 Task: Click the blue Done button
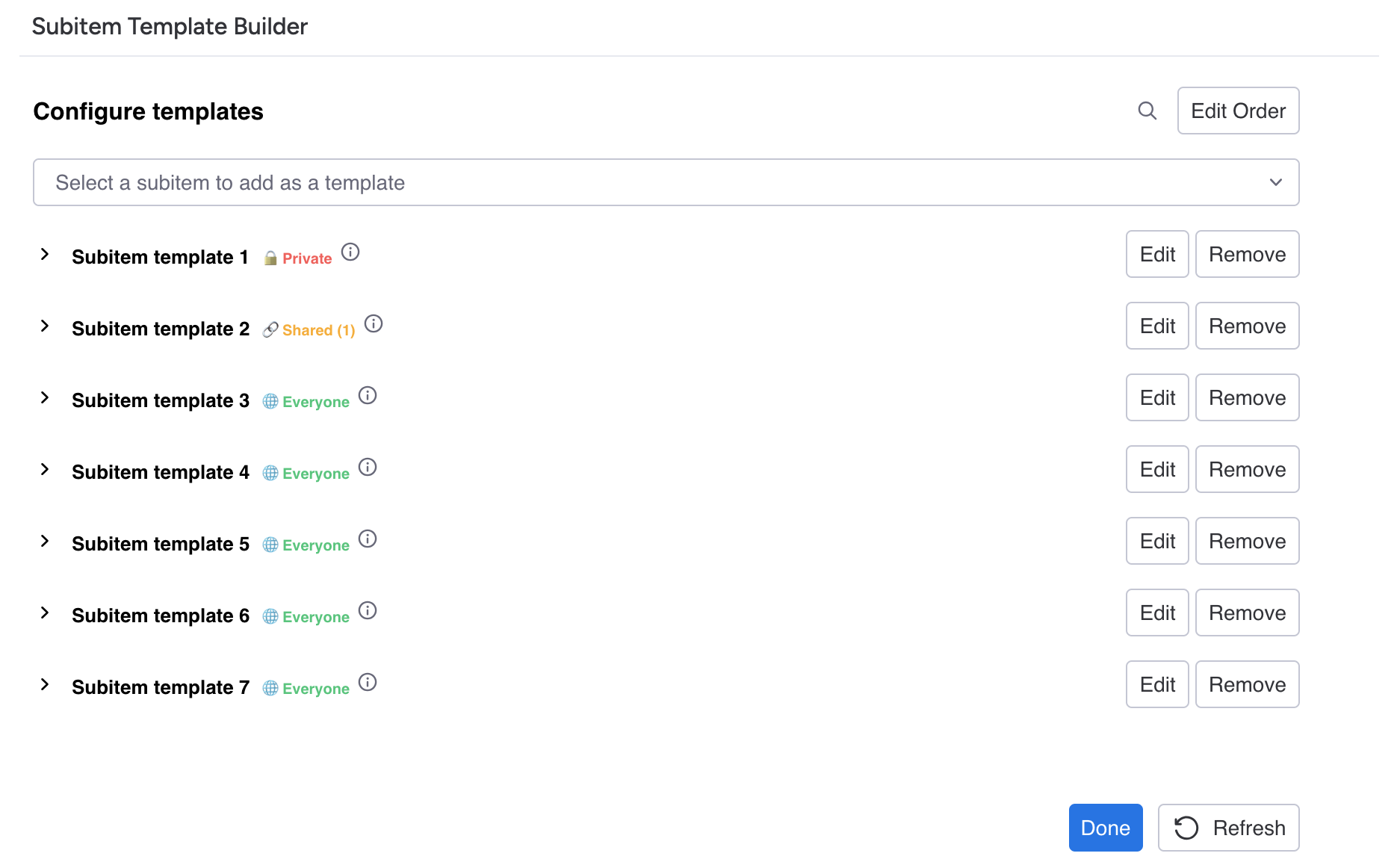1106,828
